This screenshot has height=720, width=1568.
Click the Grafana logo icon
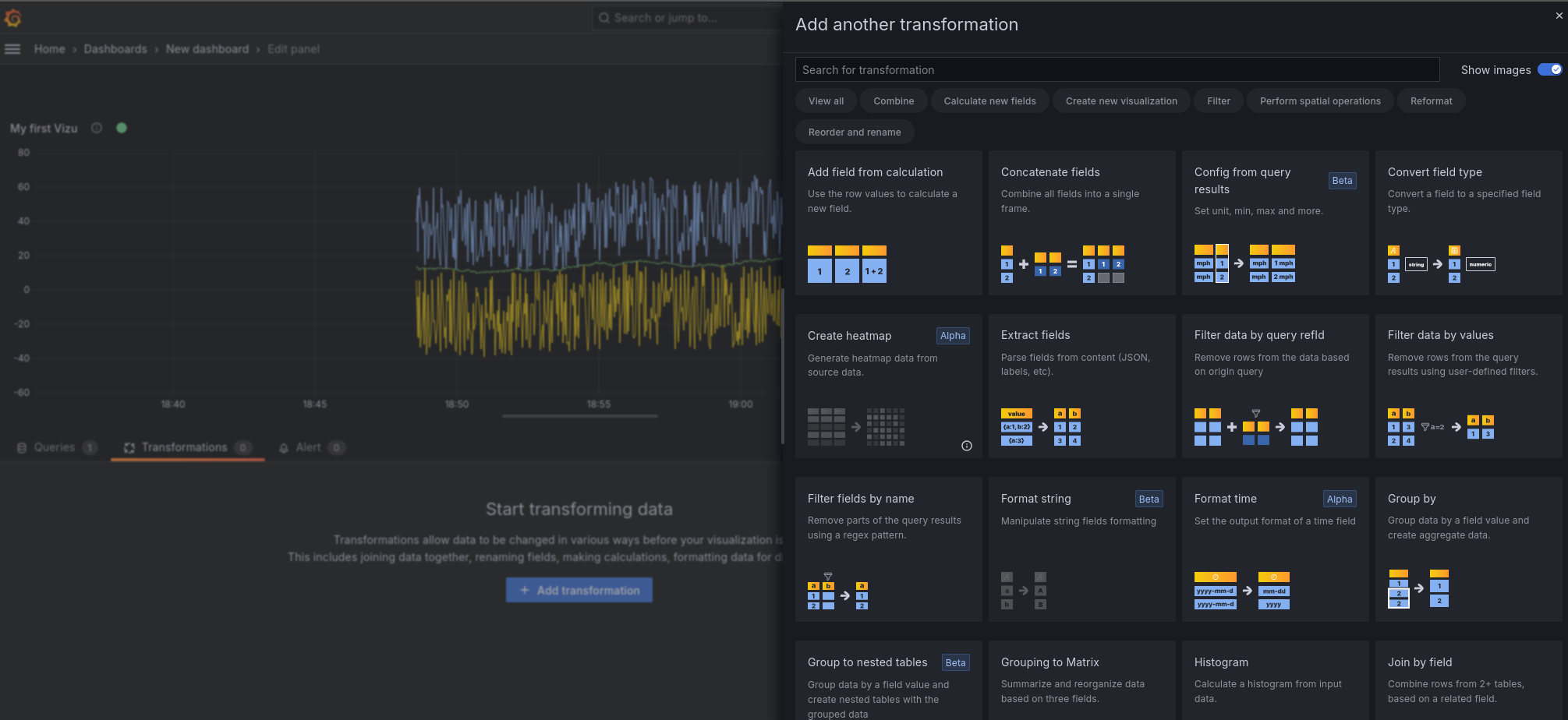(13, 17)
